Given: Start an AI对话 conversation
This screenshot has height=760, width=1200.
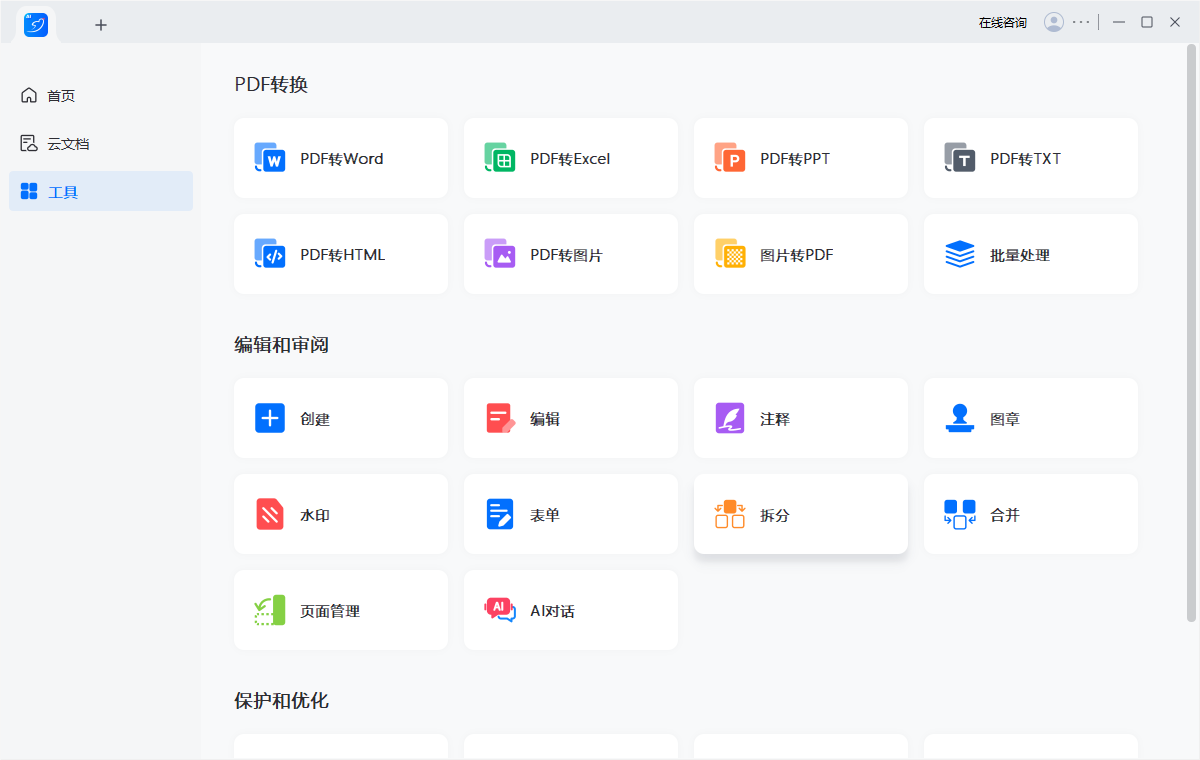Looking at the screenshot, I should [x=570, y=610].
